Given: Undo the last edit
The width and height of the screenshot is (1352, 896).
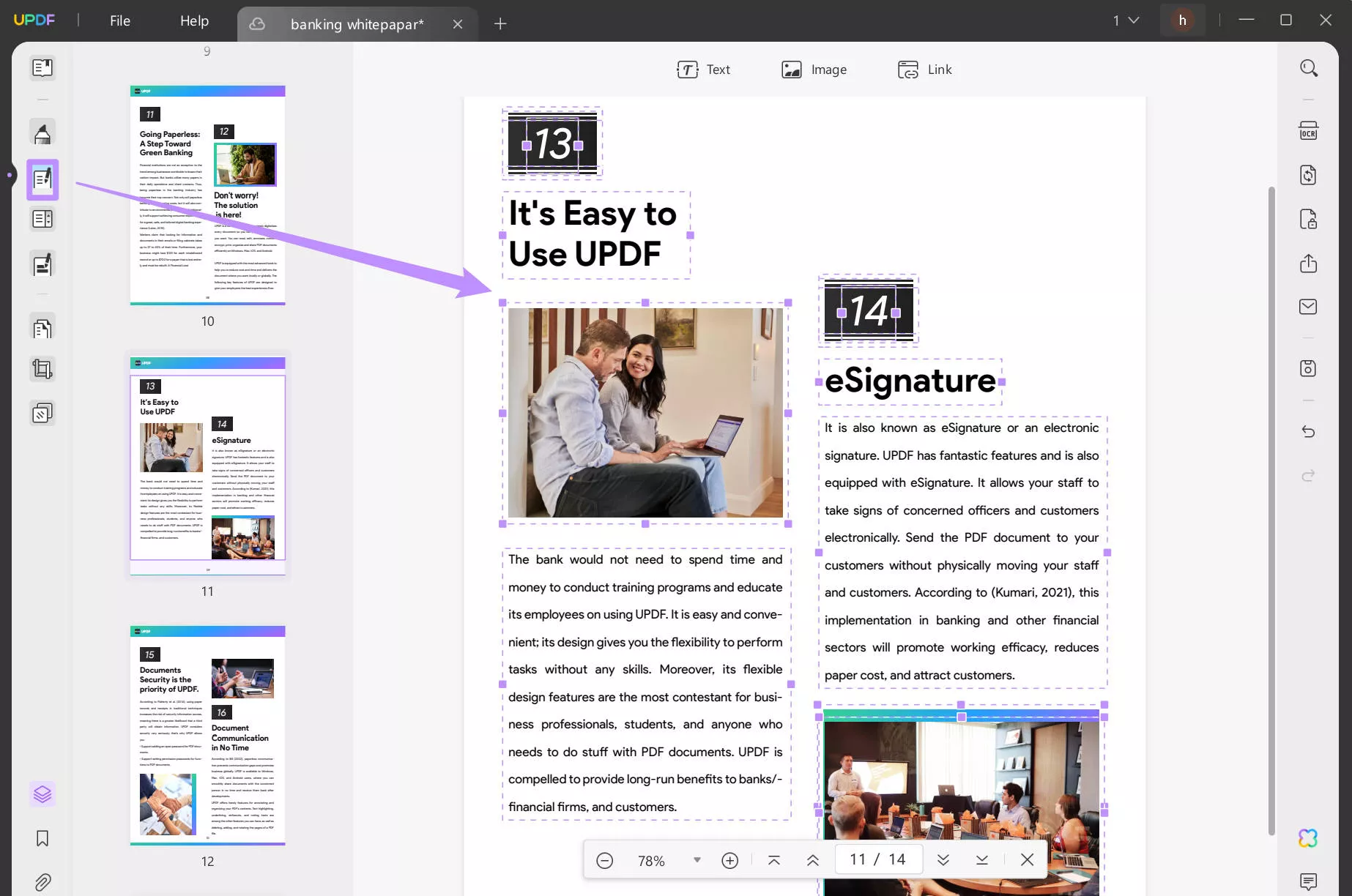Looking at the screenshot, I should (x=1309, y=432).
